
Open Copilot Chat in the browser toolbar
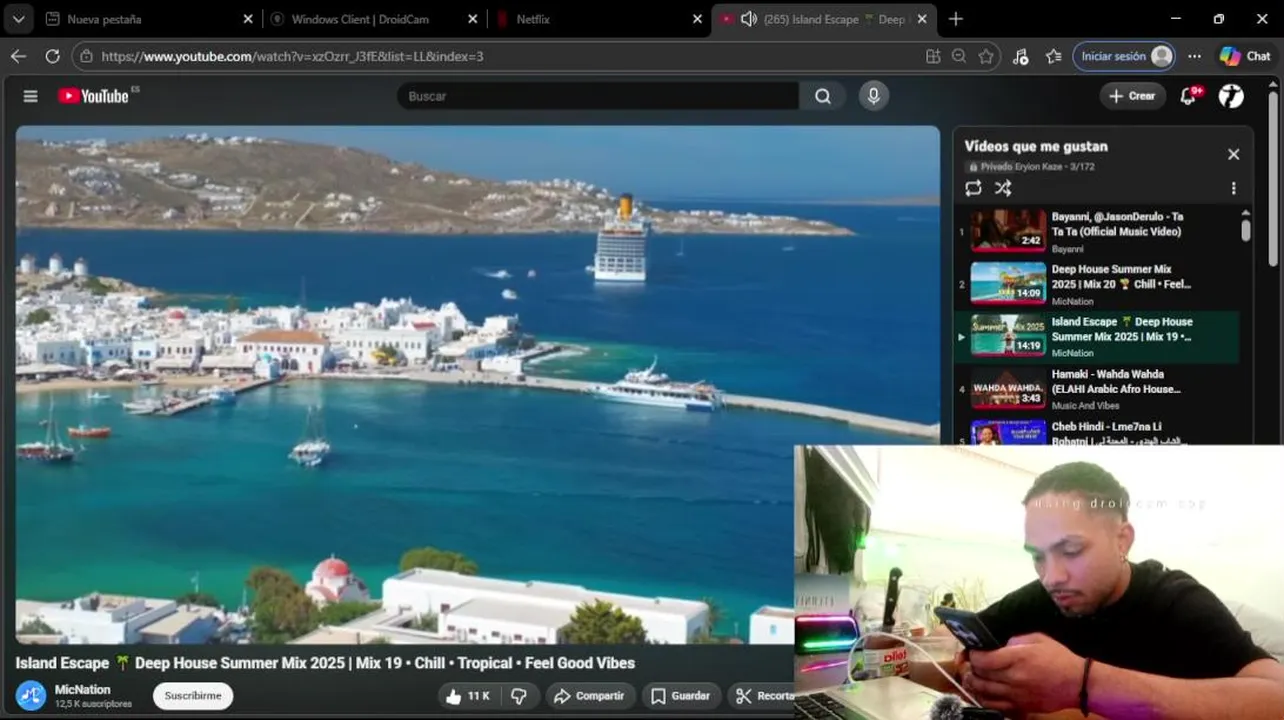[x=1245, y=56]
